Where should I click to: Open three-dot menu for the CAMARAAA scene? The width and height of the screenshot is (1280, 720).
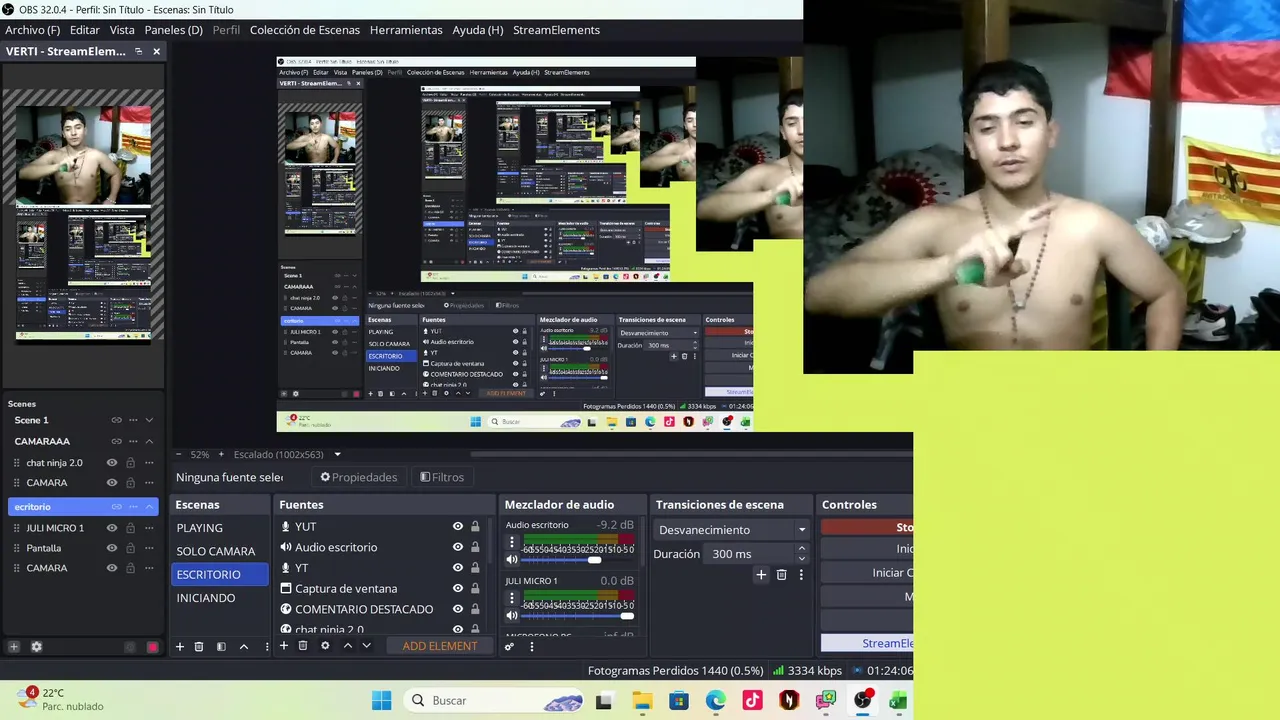tap(133, 441)
